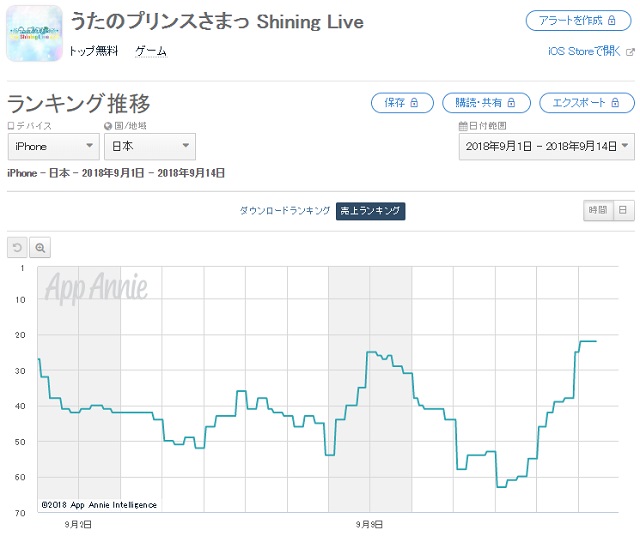
Task: Switch to ダウンロードランキング tab
Action: [284, 211]
